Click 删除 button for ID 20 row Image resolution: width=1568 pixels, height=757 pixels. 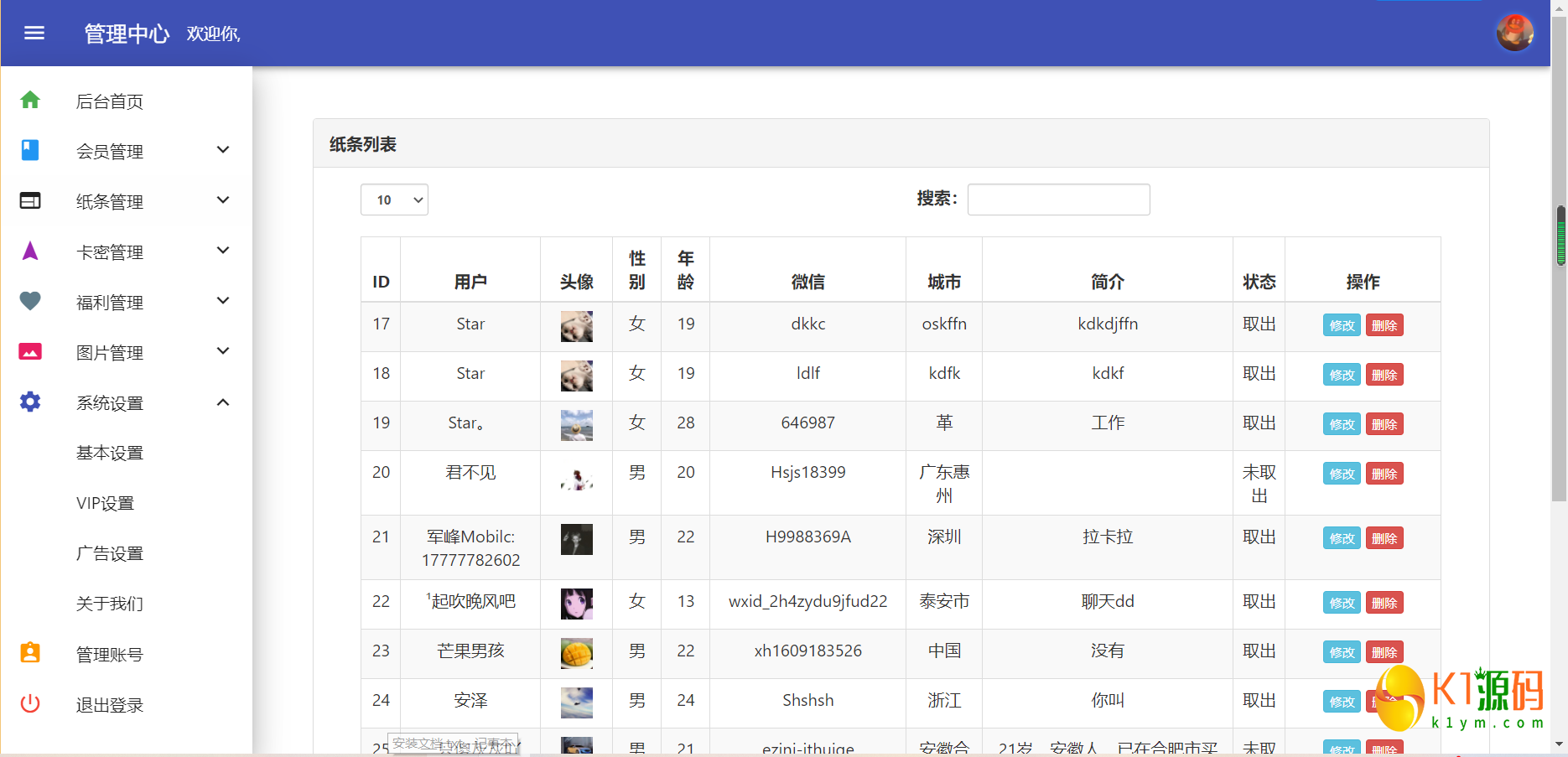tap(1384, 474)
